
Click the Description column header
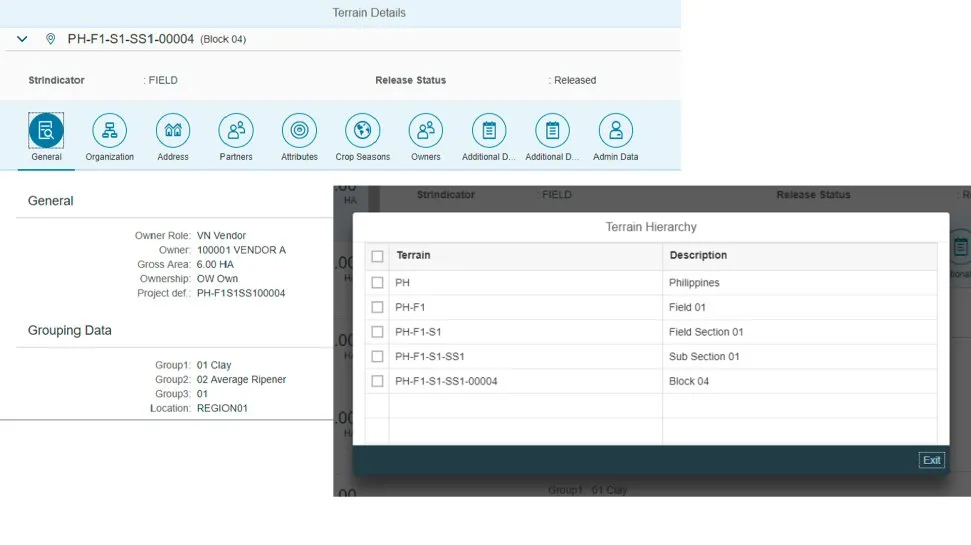pos(698,256)
